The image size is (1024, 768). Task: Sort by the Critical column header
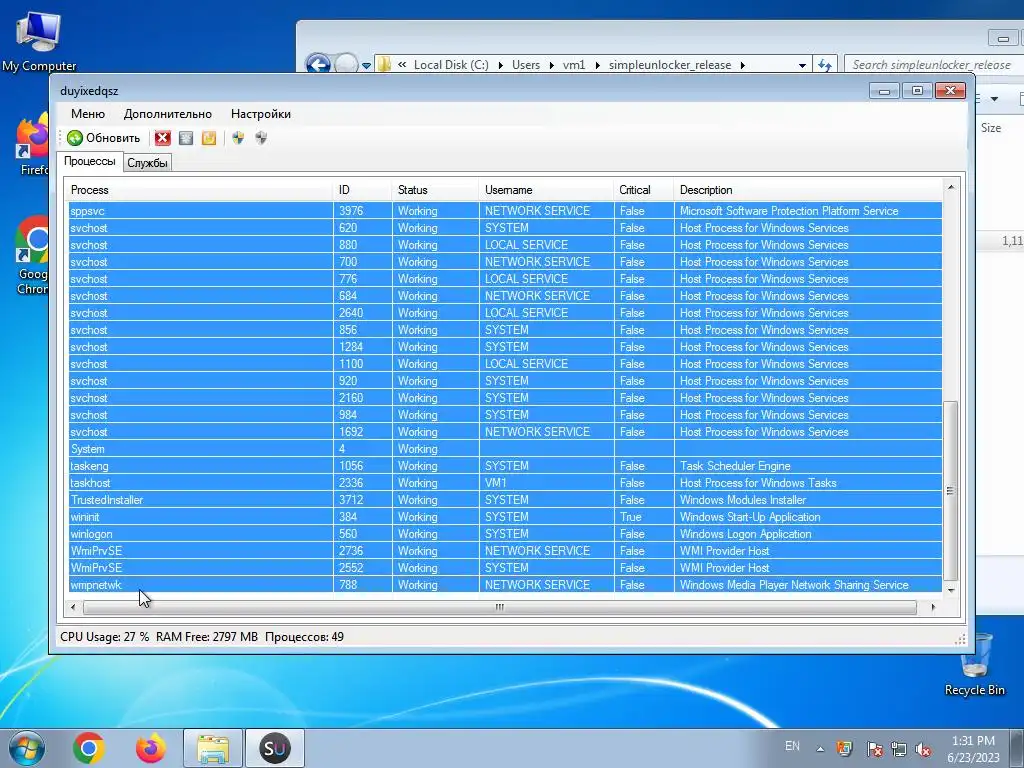click(644, 190)
